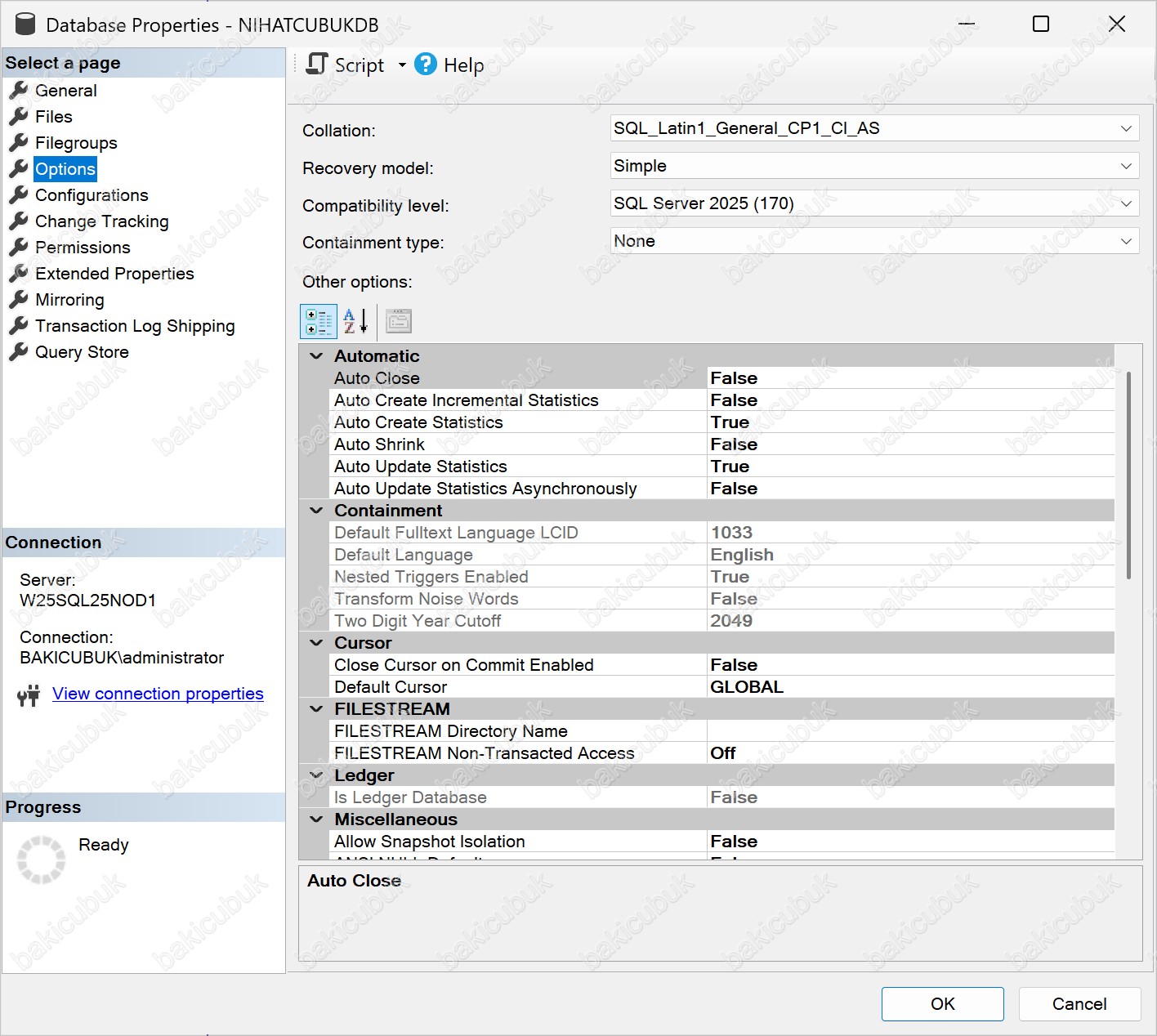The image size is (1157, 1036).
Task: Click the Categorized view icon in property toolbar
Action: pyautogui.click(x=319, y=321)
